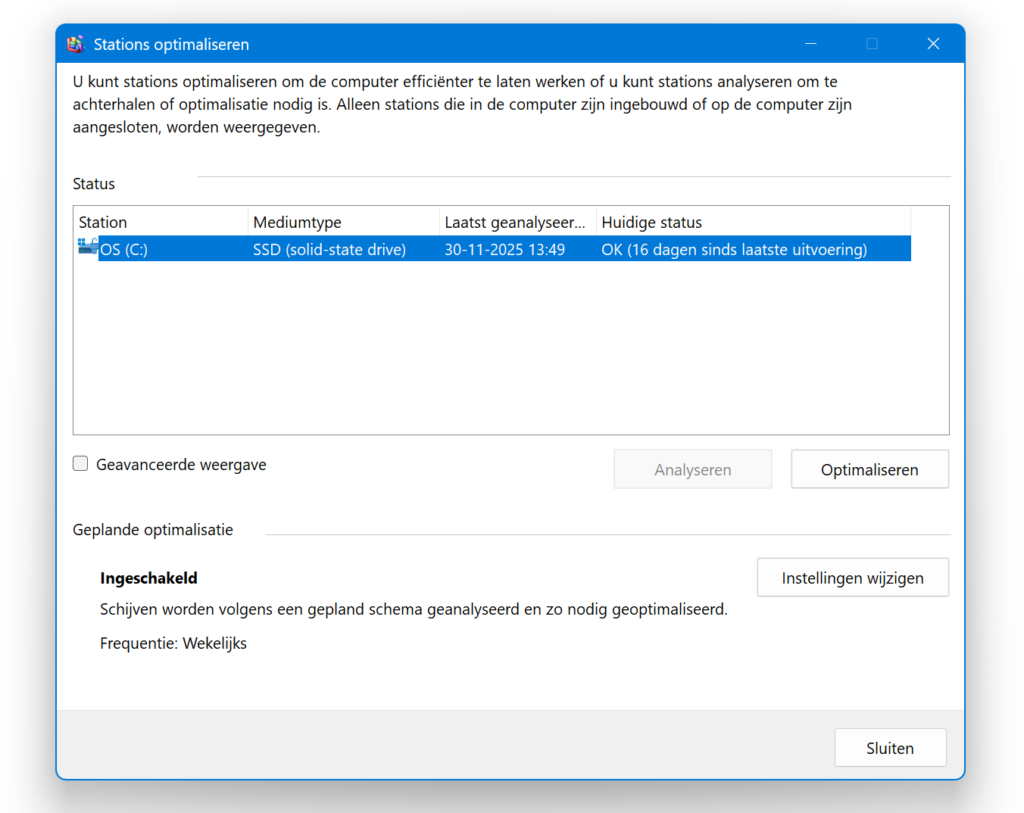Click the 30-11-2025 13:49 analysis date cell
This screenshot has height=813, width=1024.
click(x=504, y=250)
